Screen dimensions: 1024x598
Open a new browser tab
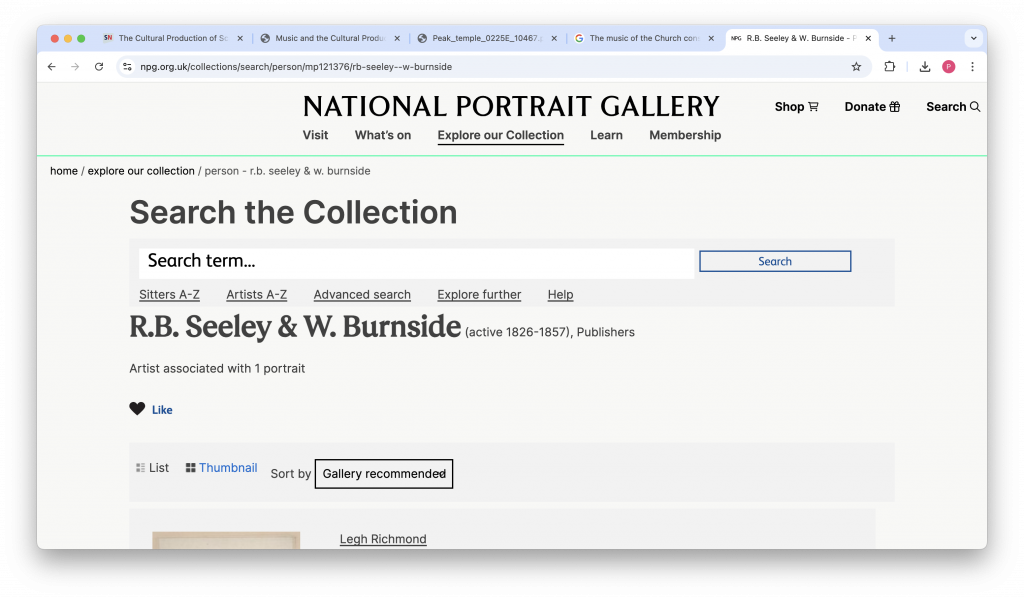pos(892,39)
